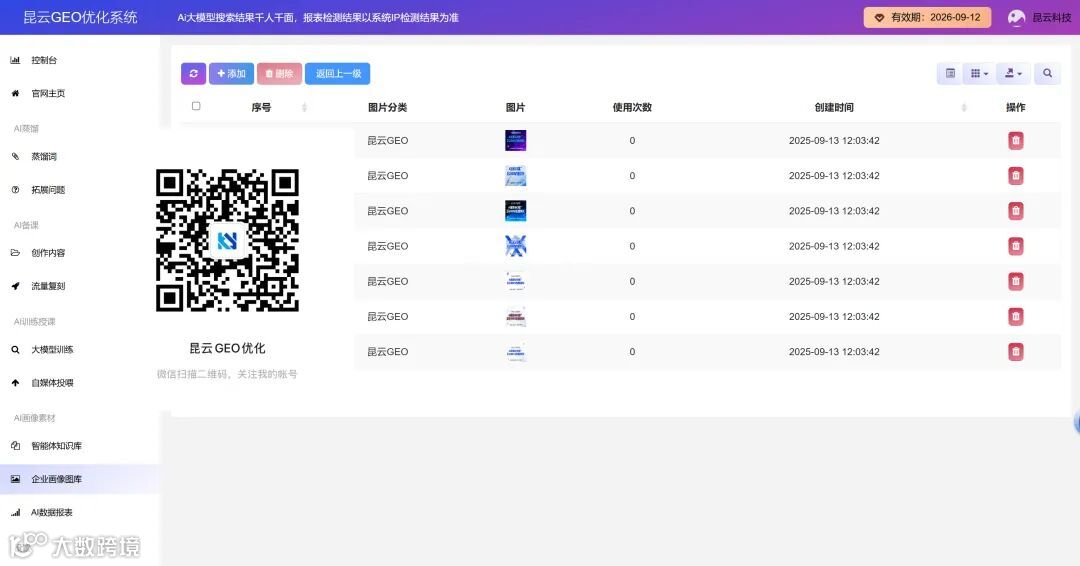Click the 控制台 chart icon
1080x566 pixels.
pyautogui.click(x=15, y=60)
